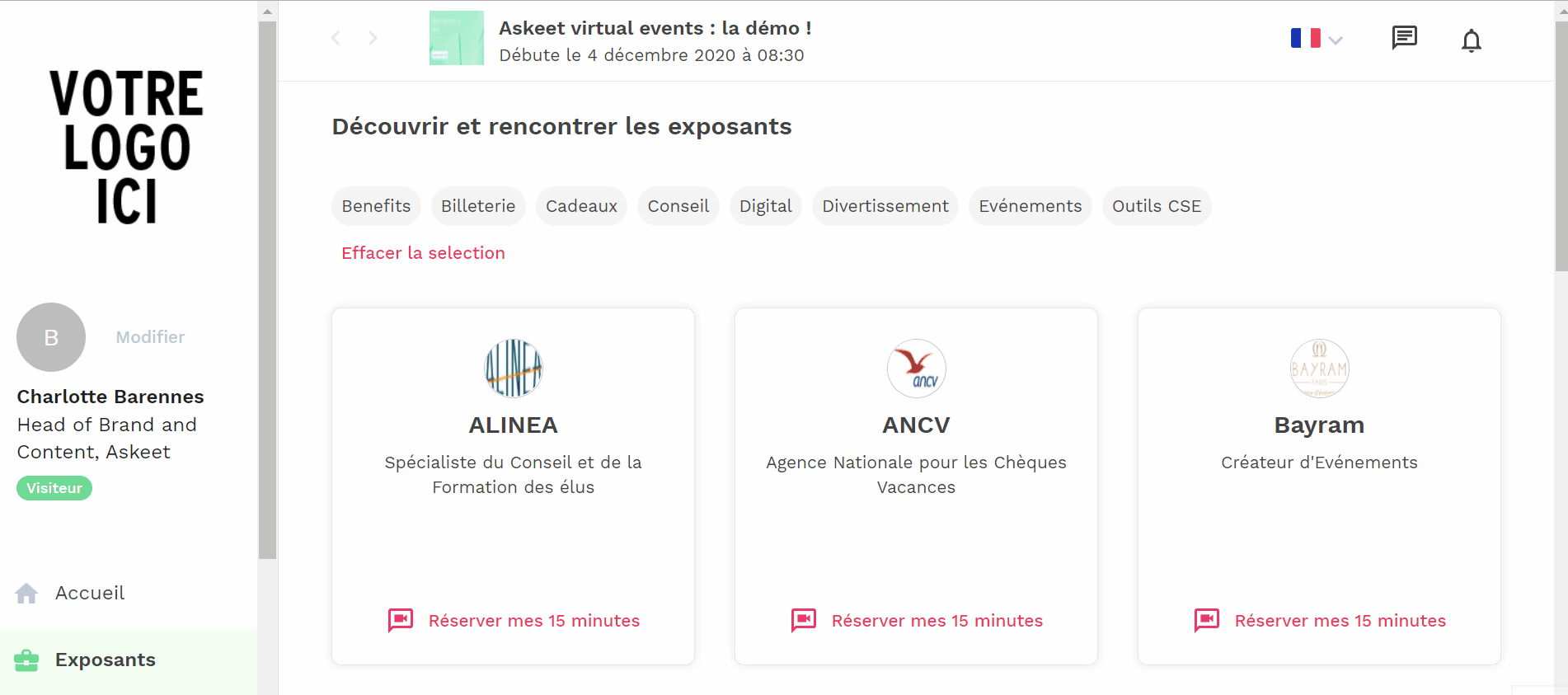Viewport: 1568px width, 695px height.
Task: Click Effacer la selection link
Action: [423, 253]
